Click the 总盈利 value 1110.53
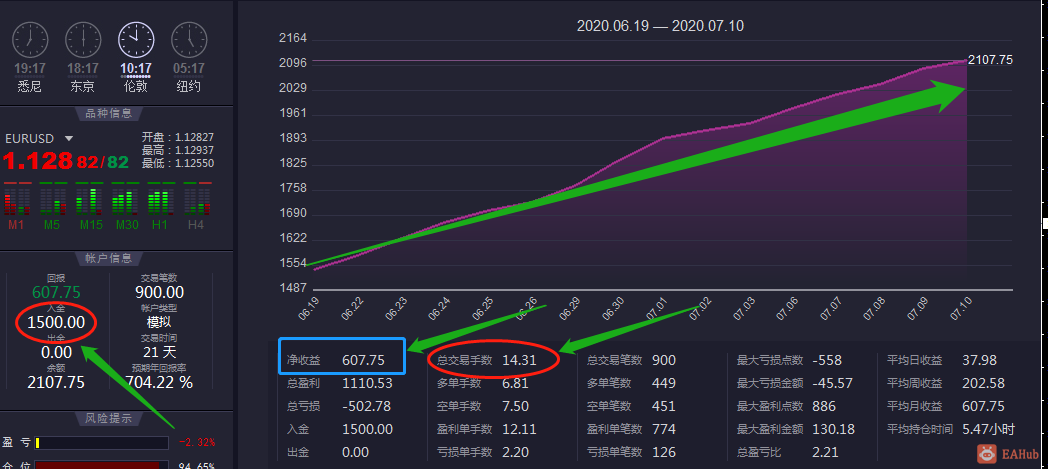 click(x=367, y=383)
